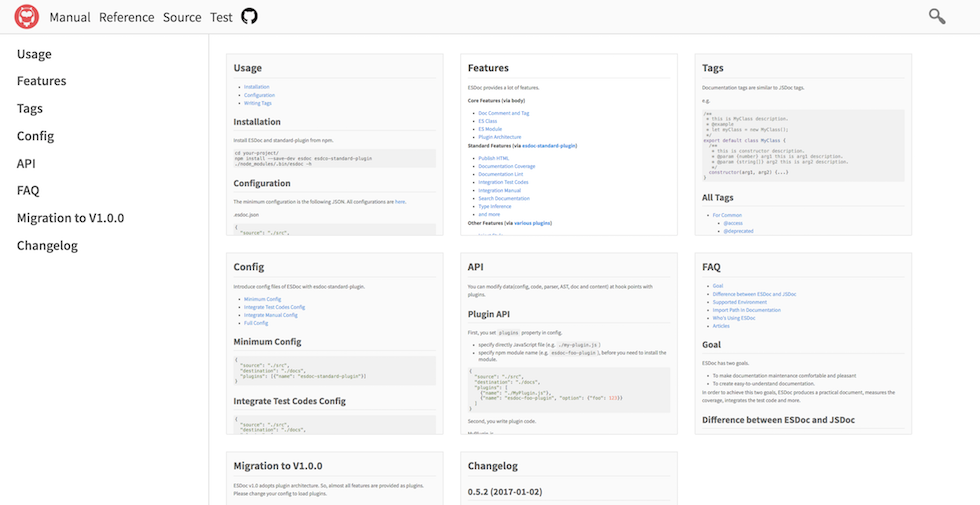Open the For Common link under All Tags
This screenshot has width=980, height=505.
(x=727, y=215)
